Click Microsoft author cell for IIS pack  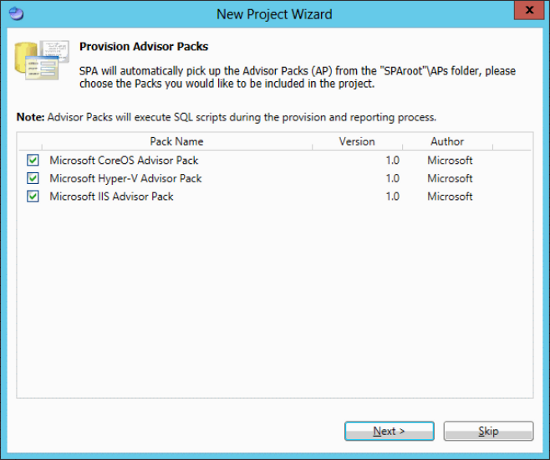click(x=450, y=196)
